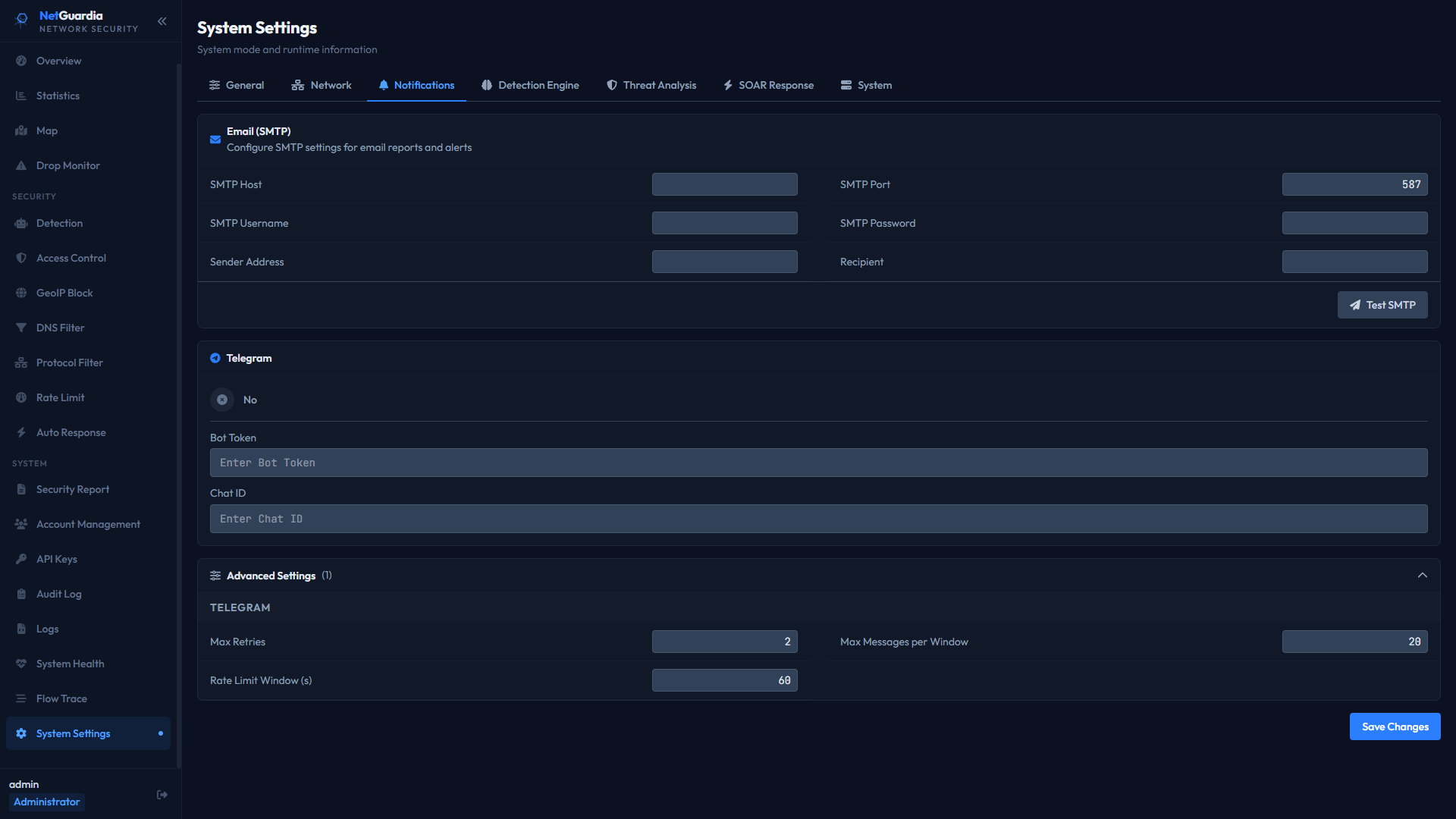Focus the SMTP Host input field
The image size is (1456, 819).
point(725,184)
